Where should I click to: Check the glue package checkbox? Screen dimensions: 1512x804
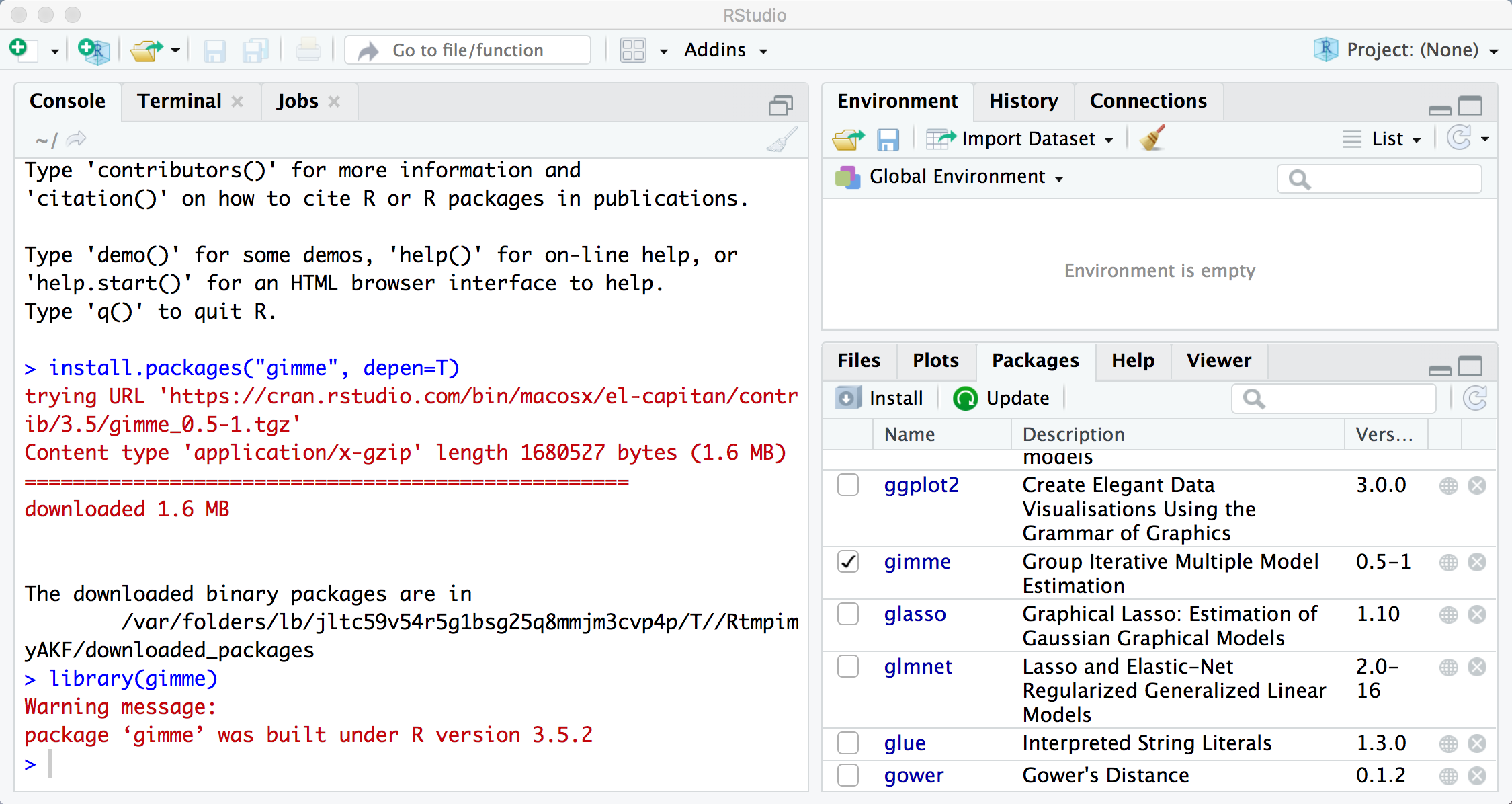(848, 743)
